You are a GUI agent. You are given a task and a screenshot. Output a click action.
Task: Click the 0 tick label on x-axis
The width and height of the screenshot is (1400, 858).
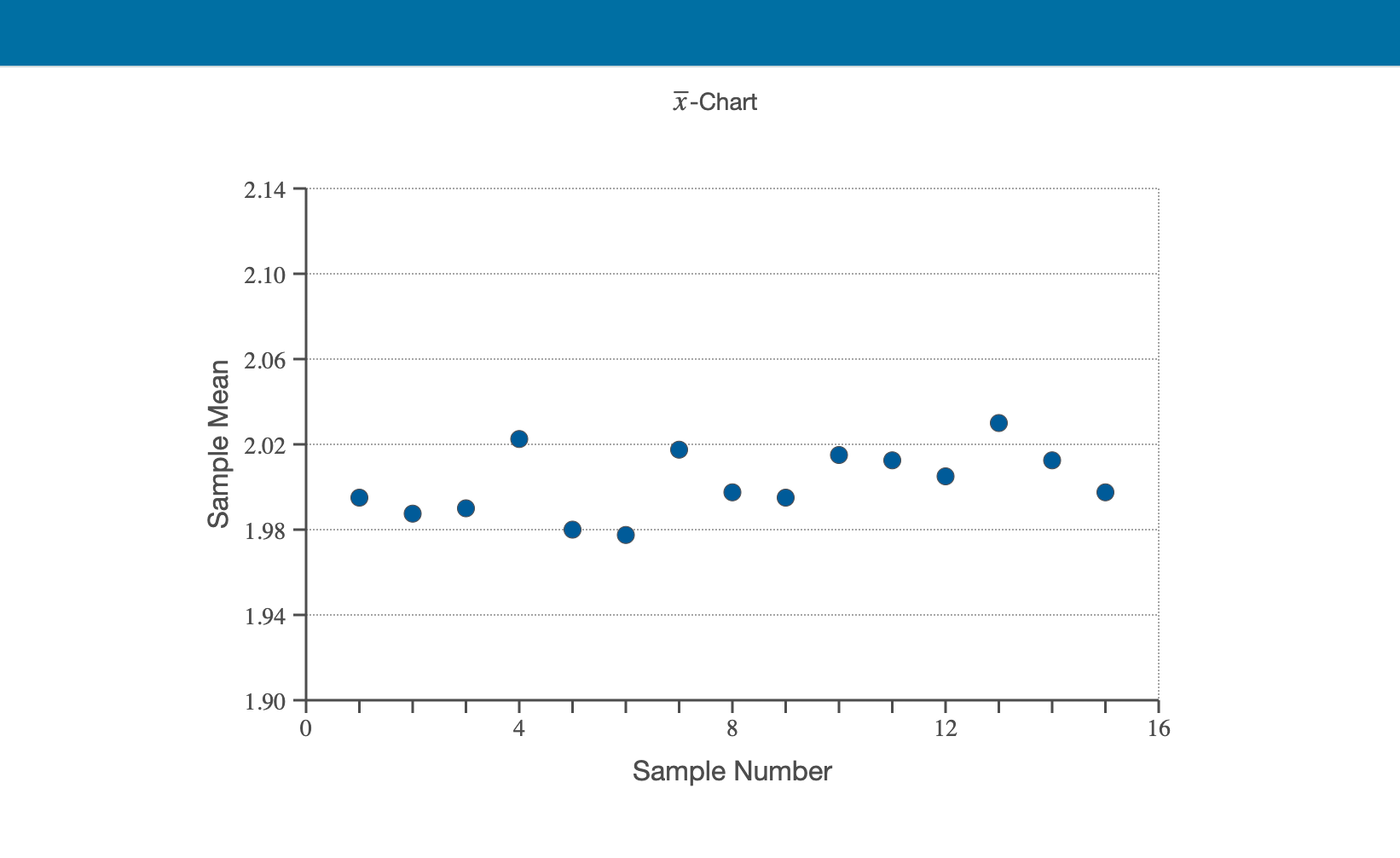point(304,729)
